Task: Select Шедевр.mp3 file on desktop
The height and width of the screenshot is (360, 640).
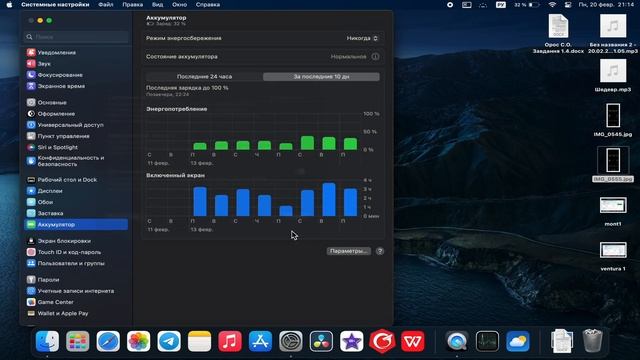Action: point(613,76)
